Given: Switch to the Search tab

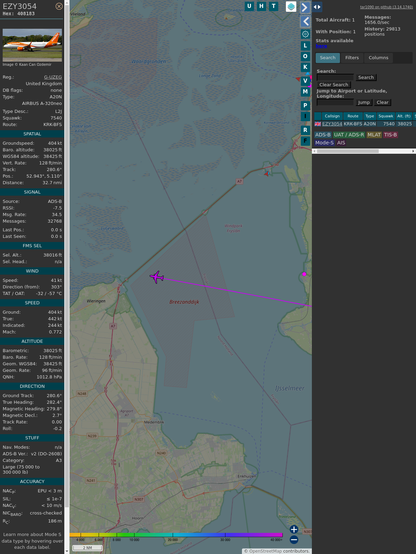Looking at the screenshot, I should tap(328, 58).
